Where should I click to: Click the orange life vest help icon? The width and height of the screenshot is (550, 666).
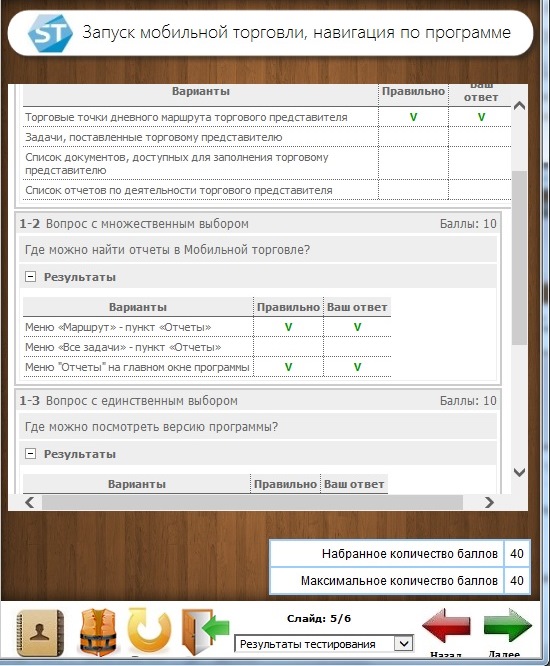pyautogui.click(x=98, y=632)
